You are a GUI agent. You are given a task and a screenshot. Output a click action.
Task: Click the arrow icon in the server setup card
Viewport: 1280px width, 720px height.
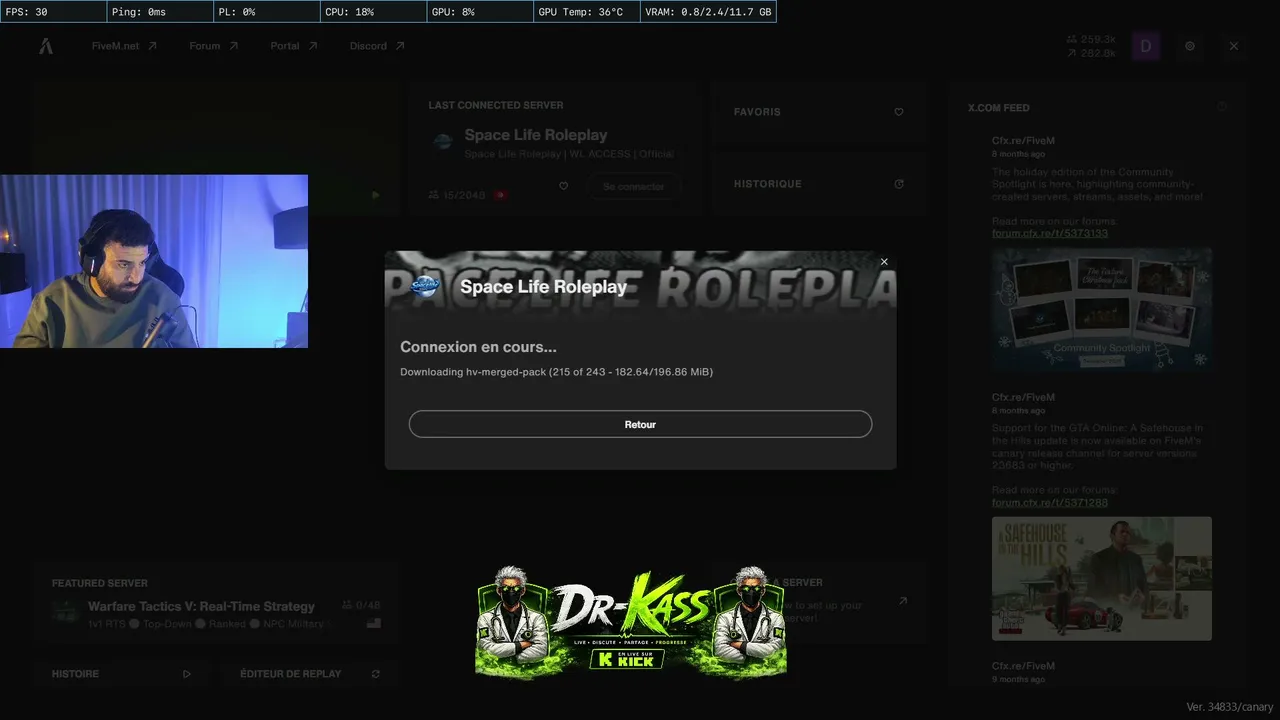pyautogui.click(x=902, y=601)
